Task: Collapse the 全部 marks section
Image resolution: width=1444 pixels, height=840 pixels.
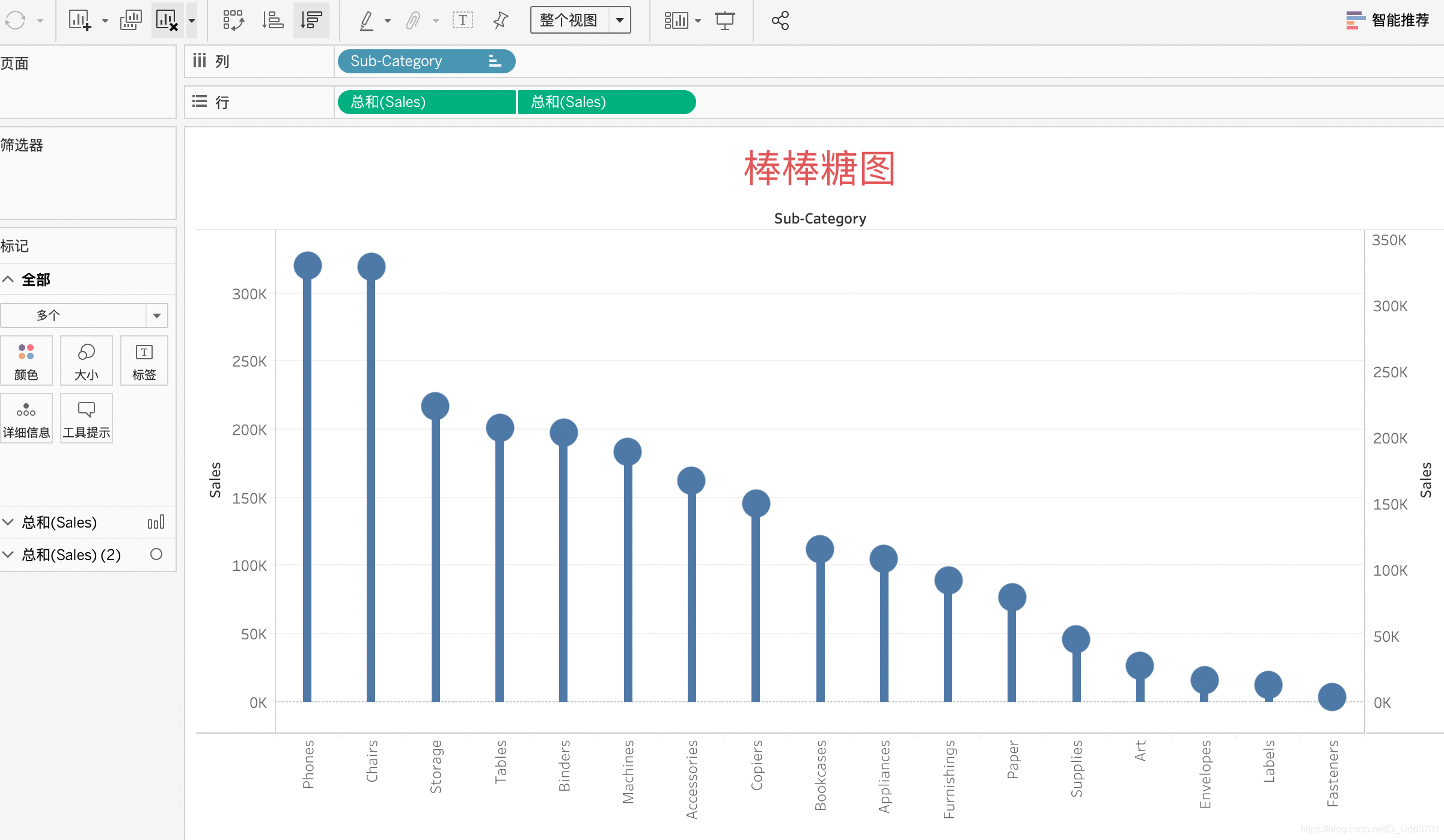Action: tap(8, 279)
